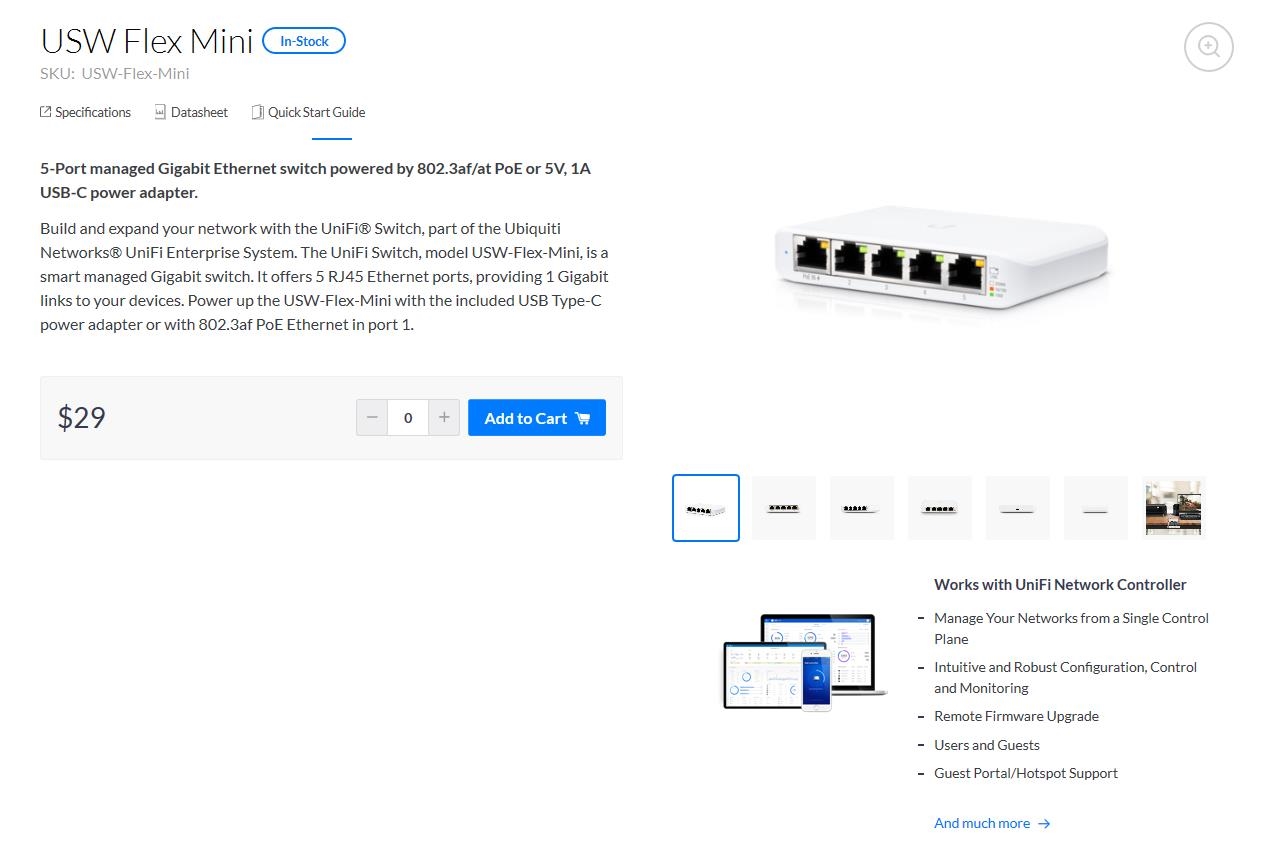The image size is (1274, 859).
Task: Select the second product thumbnail
Action: [x=784, y=508]
